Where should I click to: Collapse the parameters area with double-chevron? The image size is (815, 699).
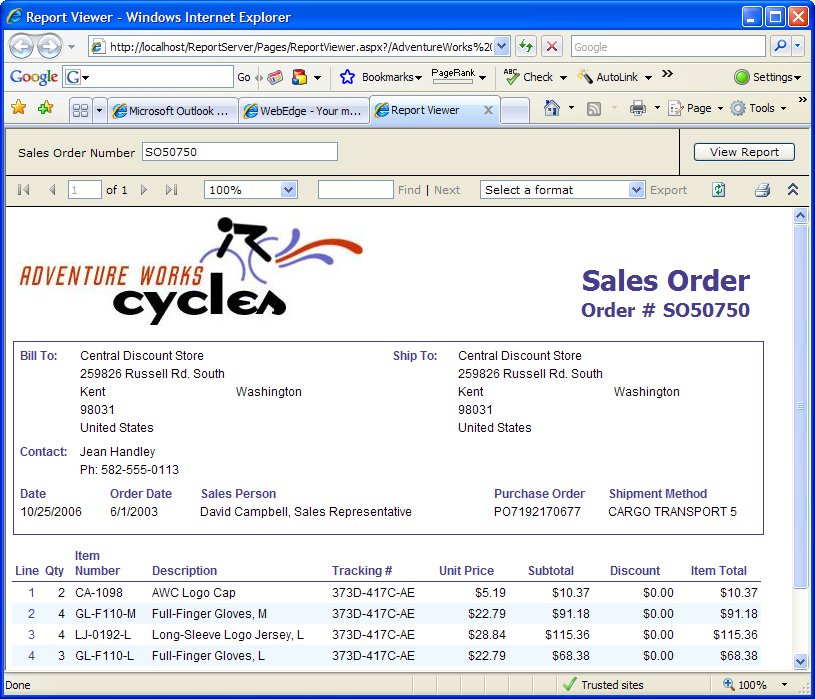coord(793,190)
